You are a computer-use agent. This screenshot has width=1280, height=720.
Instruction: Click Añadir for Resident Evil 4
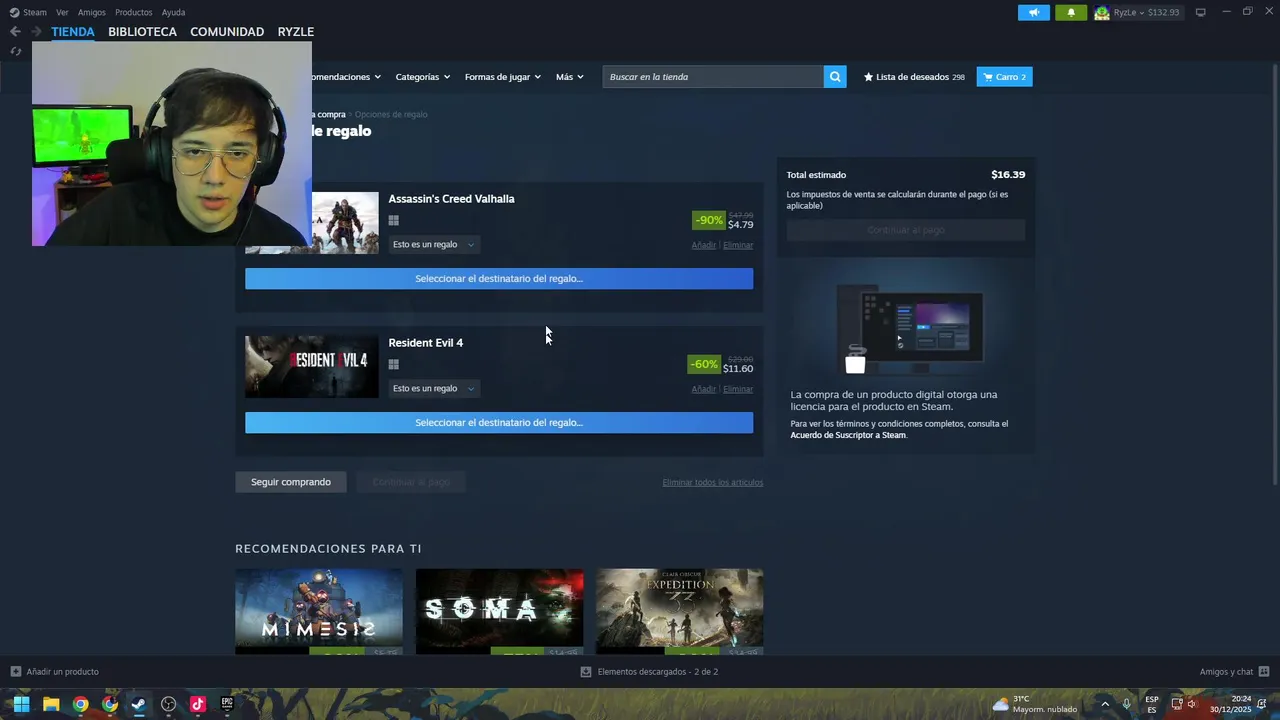(703, 389)
